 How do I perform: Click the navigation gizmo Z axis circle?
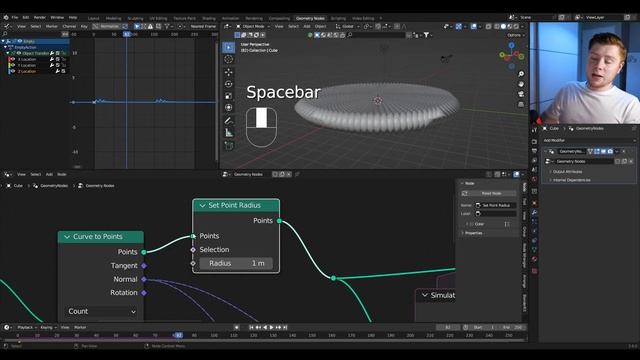coord(511,45)
